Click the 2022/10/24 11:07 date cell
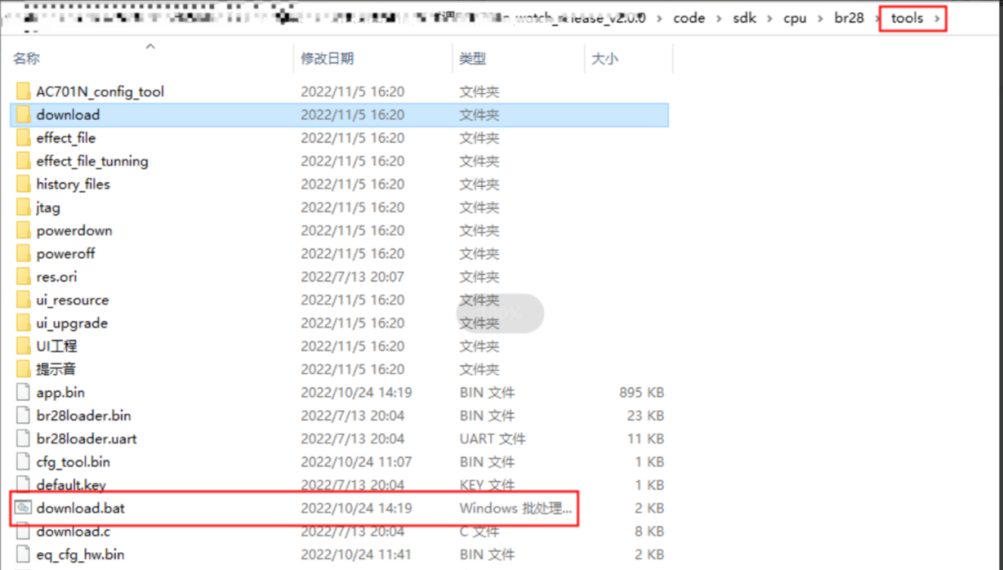 (356, 461)
